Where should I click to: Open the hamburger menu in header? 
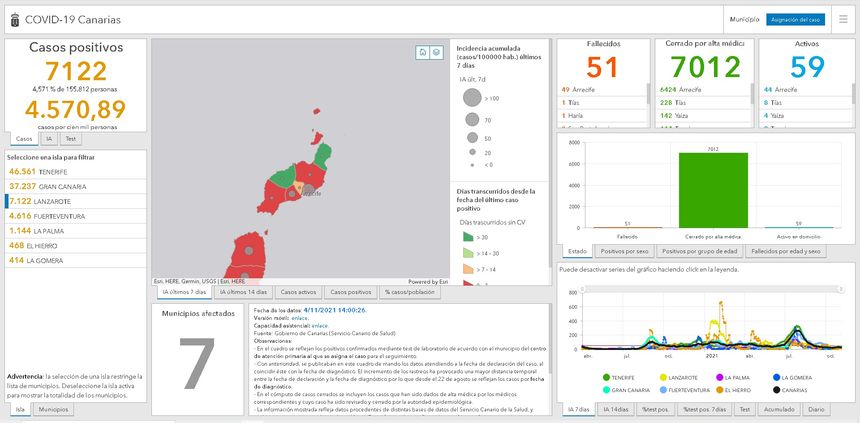tap(843, 19)
